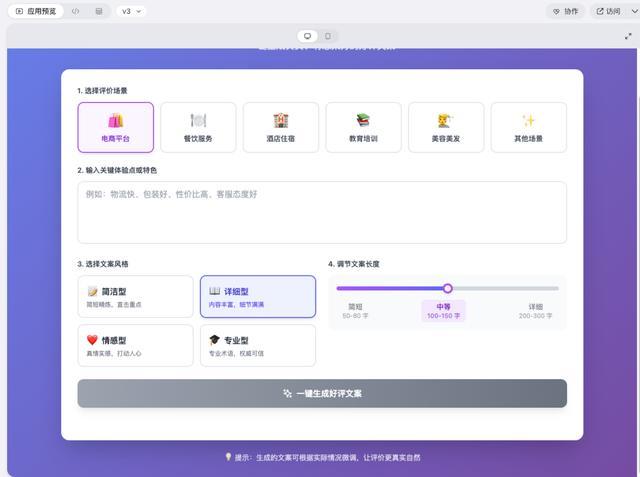Set length to 简短 50-80 字

click(356, 311)
